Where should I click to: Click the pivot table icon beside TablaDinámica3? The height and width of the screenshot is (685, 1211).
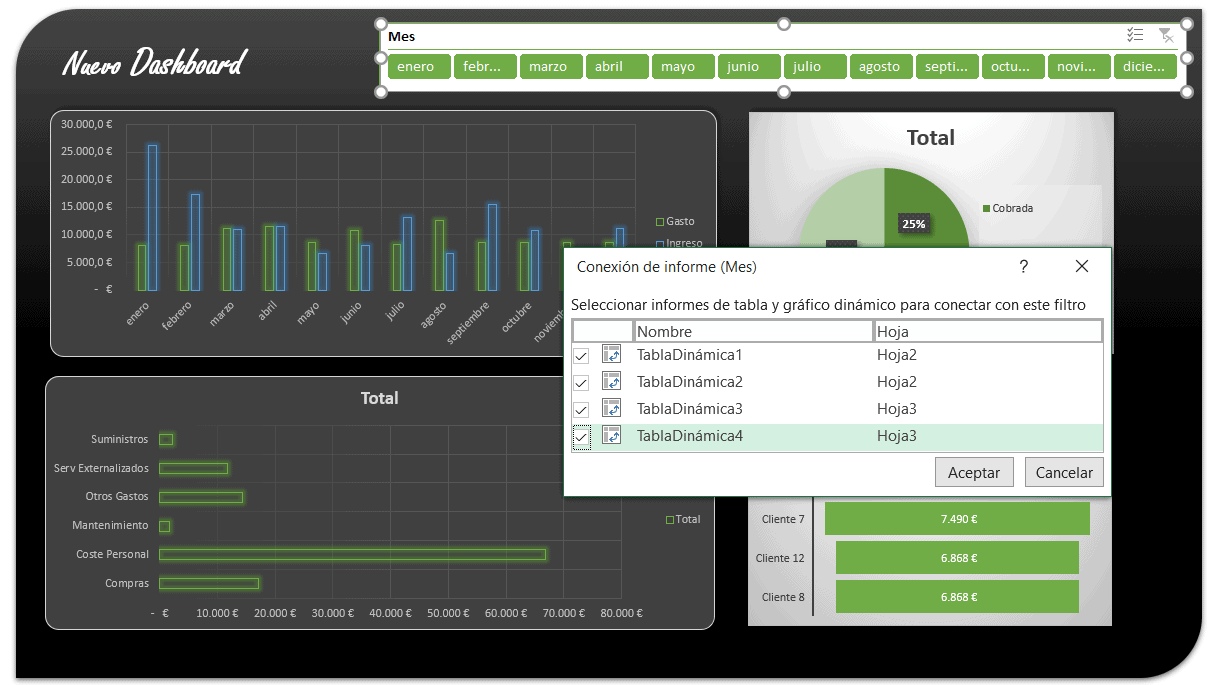[x=612, y=408]
